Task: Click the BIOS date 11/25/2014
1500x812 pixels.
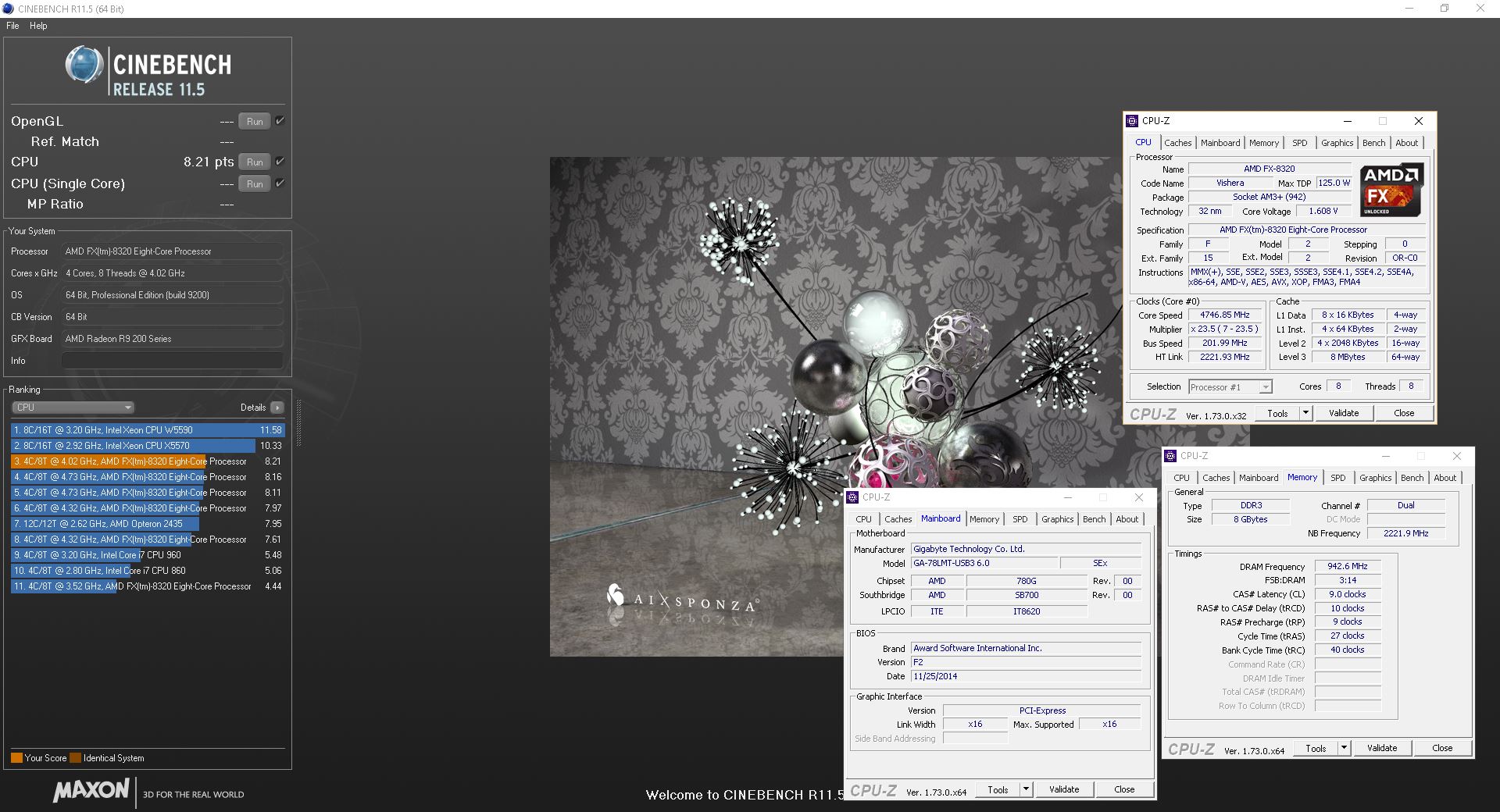Action: point(1026,676)
